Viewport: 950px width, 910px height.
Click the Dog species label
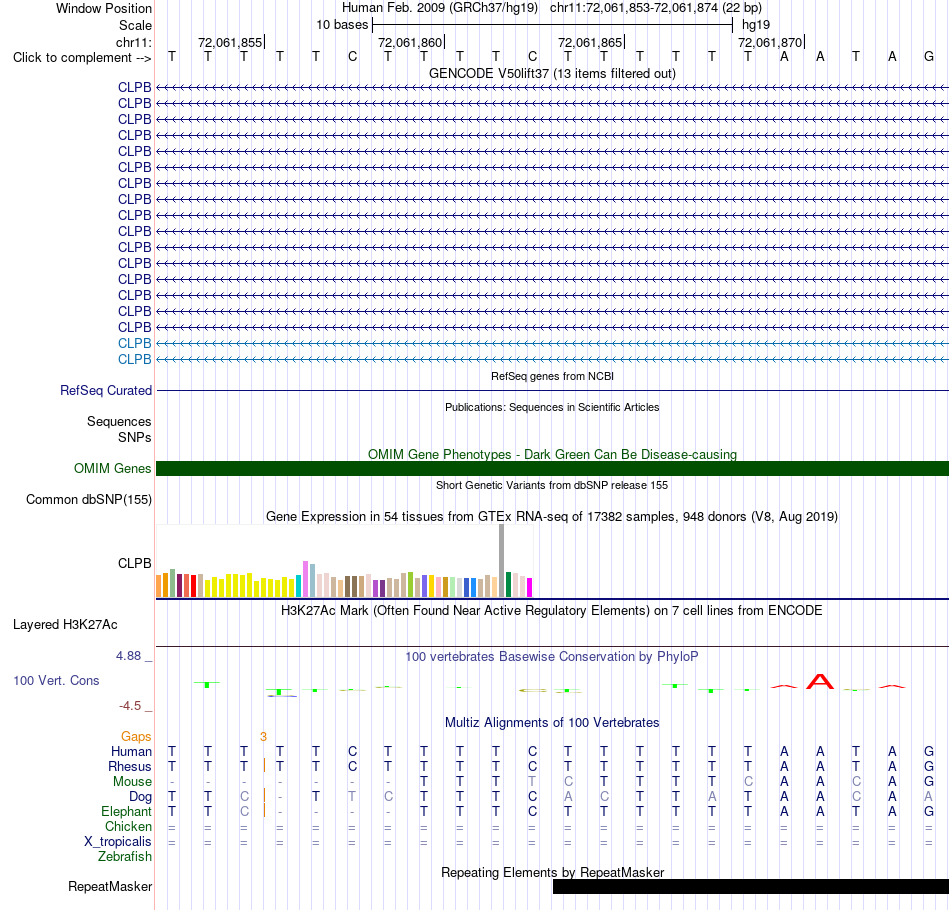tap(140, 797)
